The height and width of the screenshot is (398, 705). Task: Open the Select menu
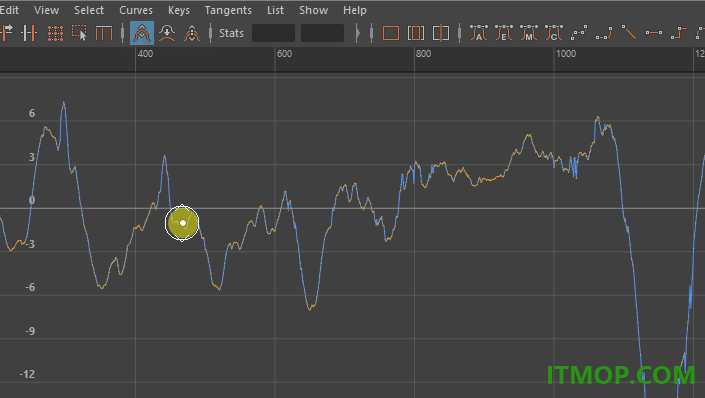tap(89, 10)
